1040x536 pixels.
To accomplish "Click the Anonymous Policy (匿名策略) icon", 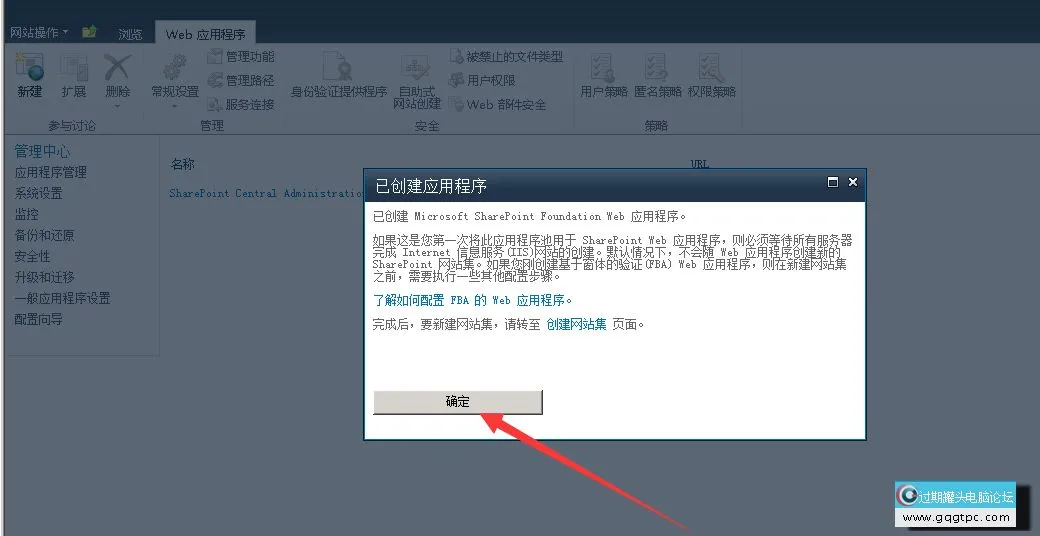I will click(x=657, y=68).
